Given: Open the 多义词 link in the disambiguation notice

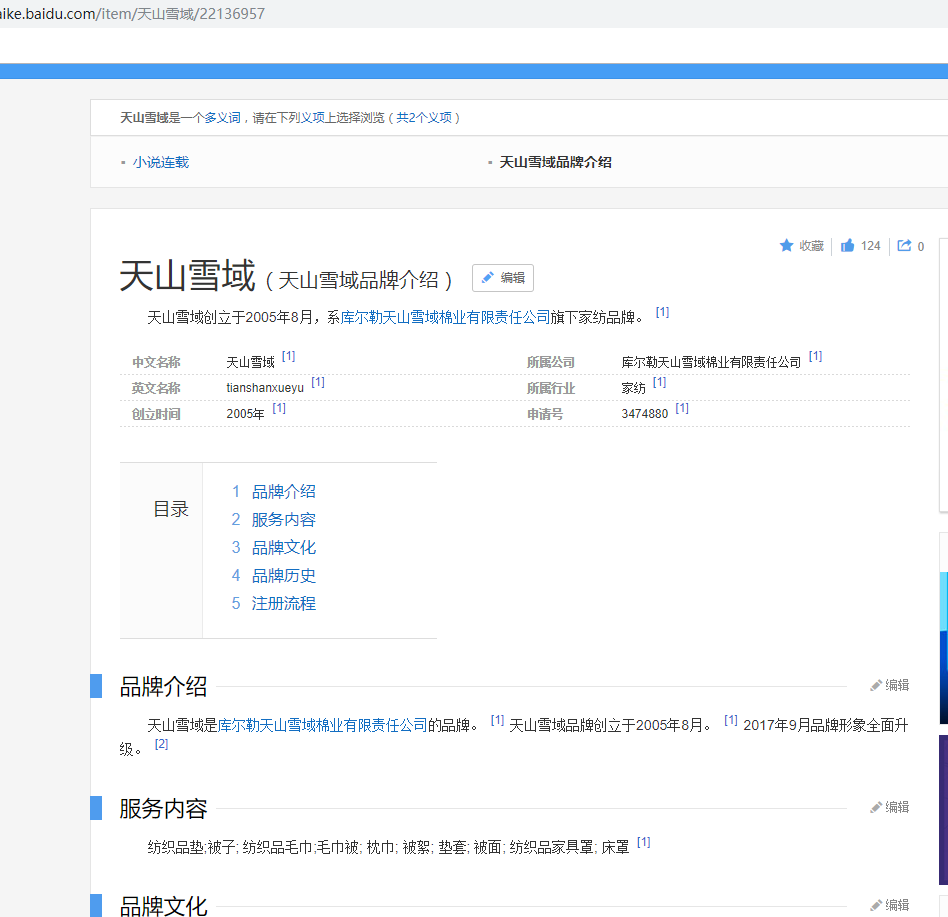Looking at the screenshot, I should tap(222, 118).
